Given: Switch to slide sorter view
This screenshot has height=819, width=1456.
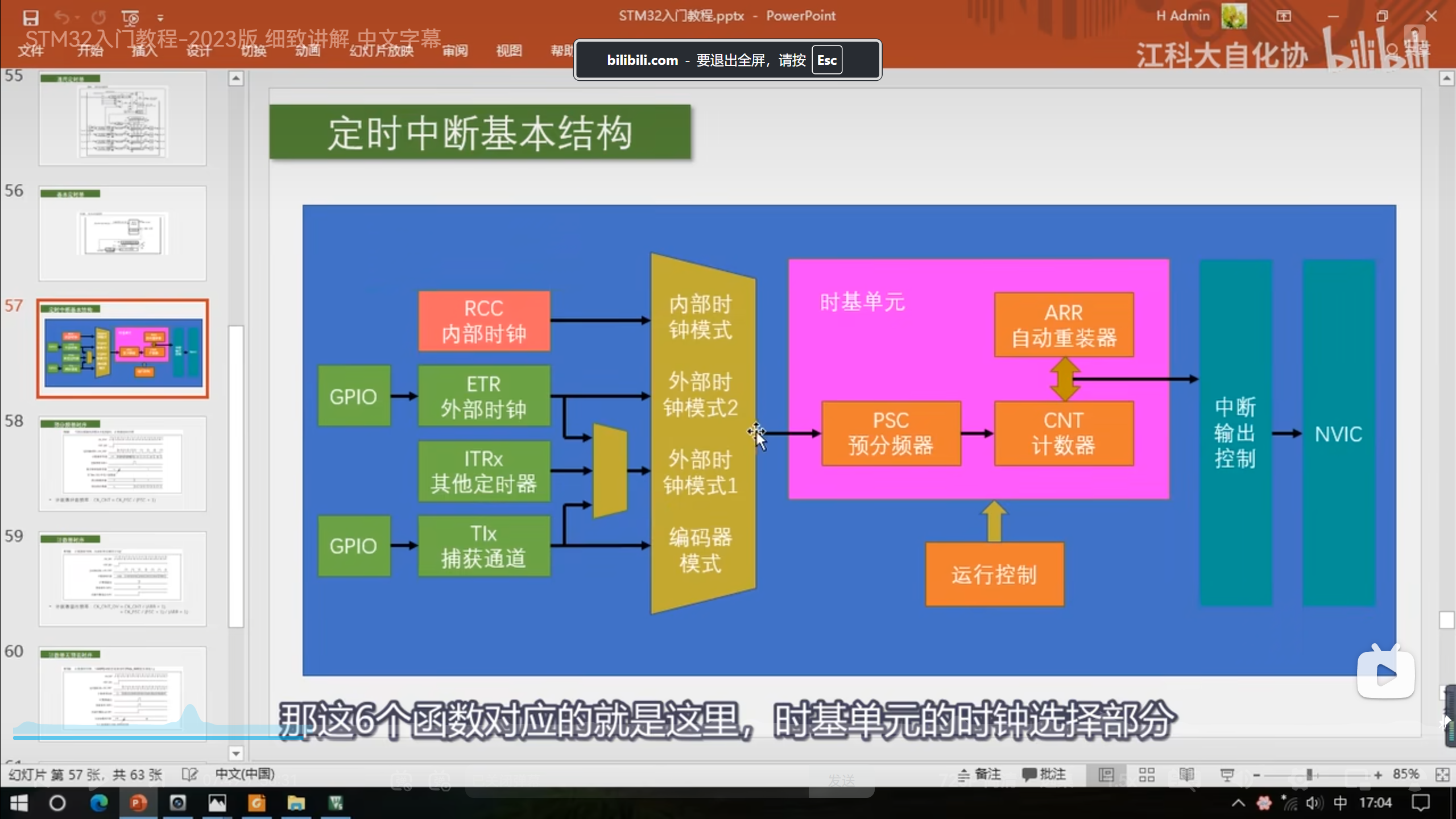Looking at the screenshot, I should tap(1147, 775).
